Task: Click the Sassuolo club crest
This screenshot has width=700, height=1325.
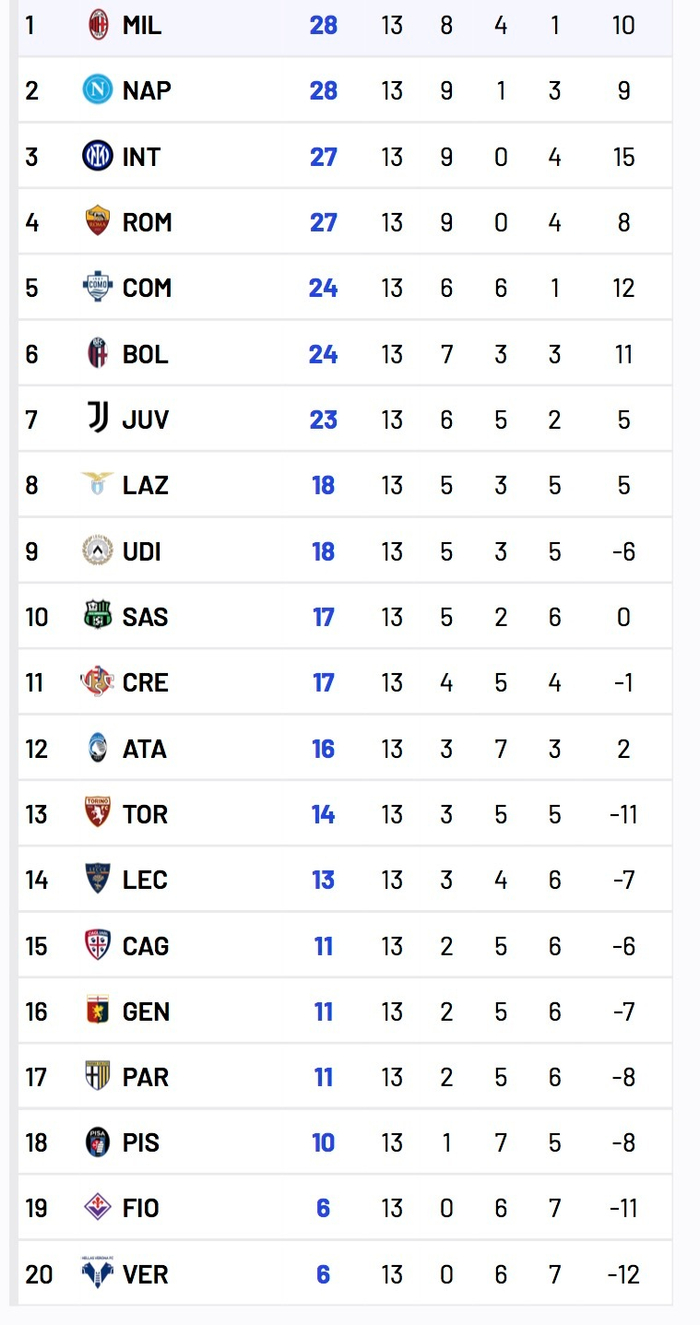Action: pyautogui.click(x=98, y=616)
